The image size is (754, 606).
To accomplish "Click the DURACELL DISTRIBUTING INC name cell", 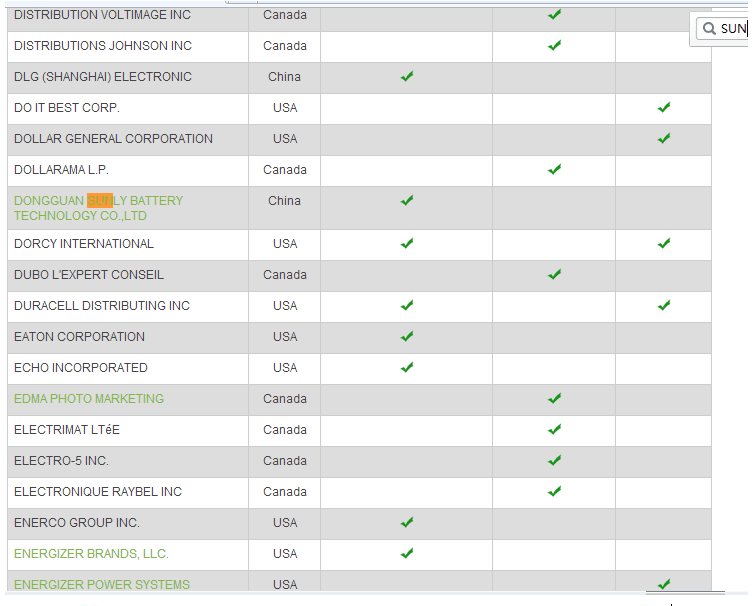I will pyautogui.click(x=102, y=306).
